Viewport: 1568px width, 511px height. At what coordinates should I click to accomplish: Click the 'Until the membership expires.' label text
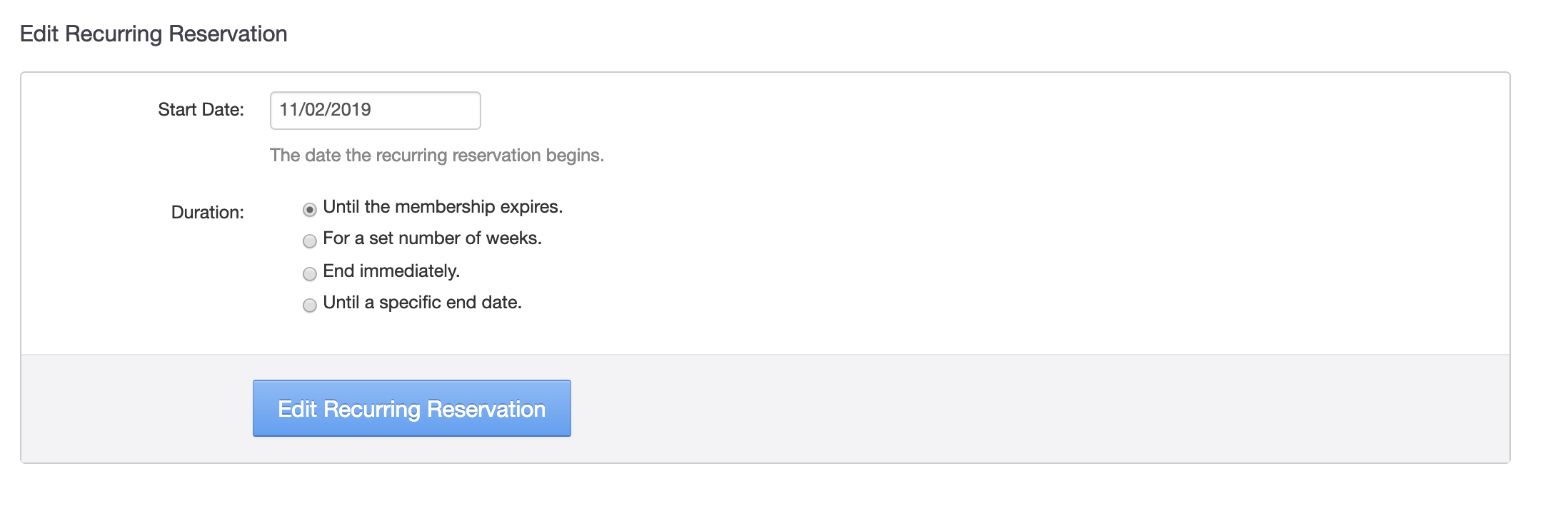point(443,207)
